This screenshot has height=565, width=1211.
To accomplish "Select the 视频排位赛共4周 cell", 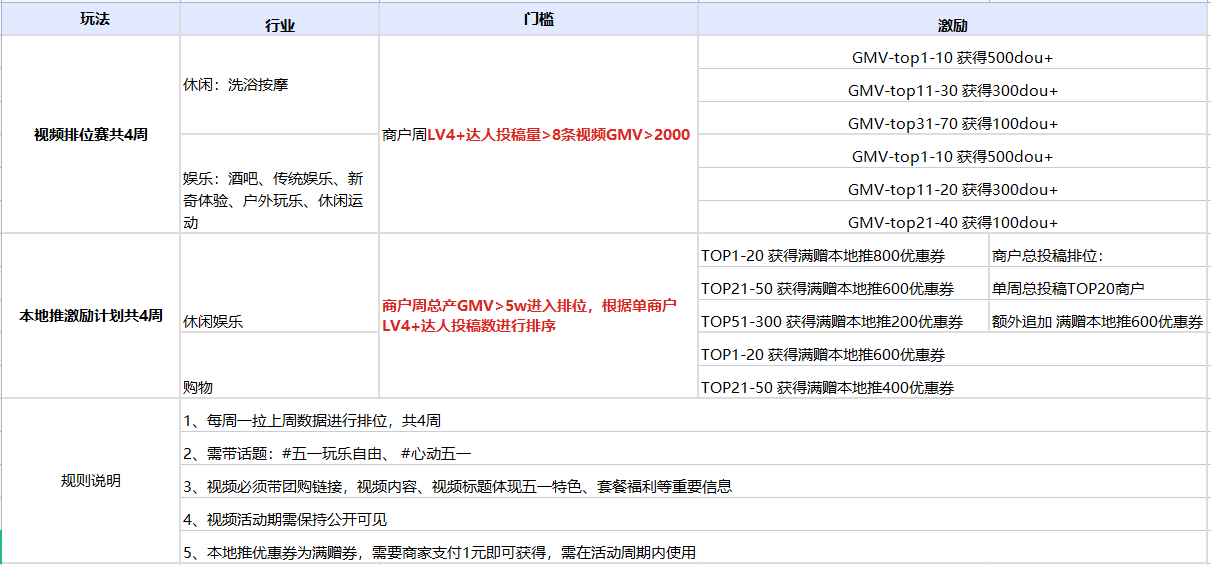I will pyautogui.click(x=90, y=134).
